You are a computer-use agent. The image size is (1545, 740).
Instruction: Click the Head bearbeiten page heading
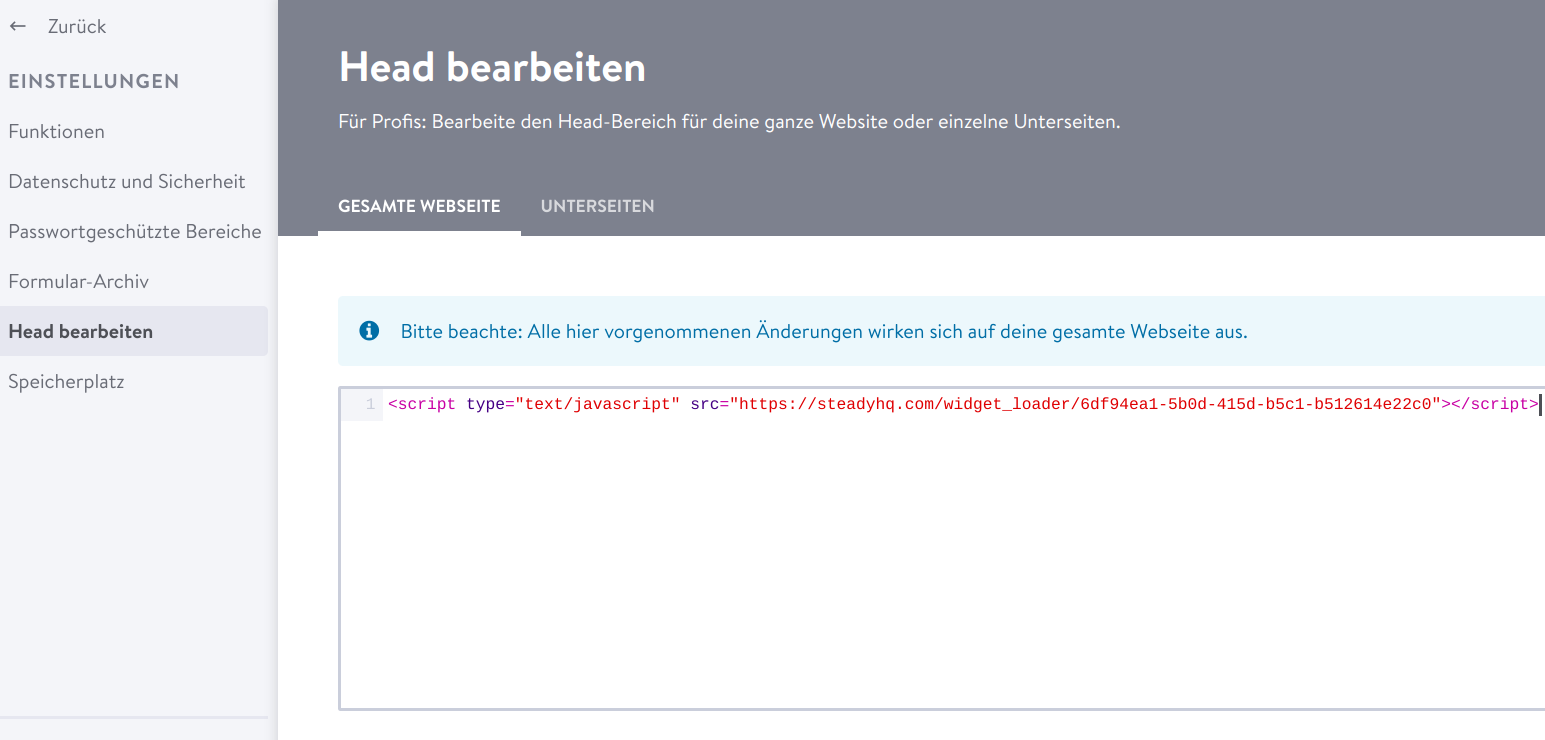coord(492,68)
